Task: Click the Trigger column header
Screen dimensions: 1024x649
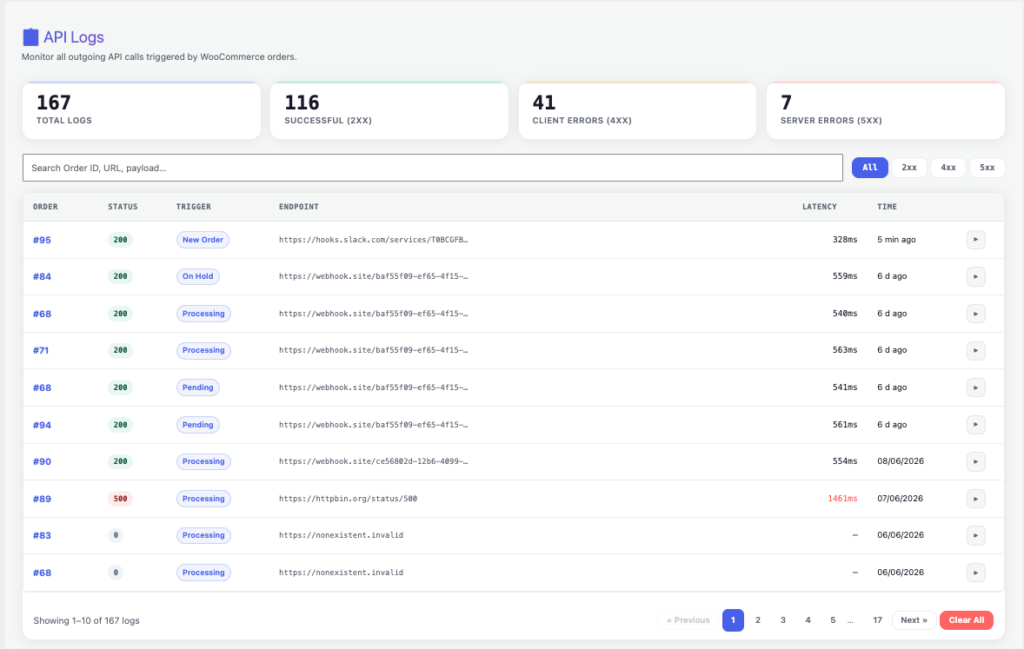Action: coord(193,206)
